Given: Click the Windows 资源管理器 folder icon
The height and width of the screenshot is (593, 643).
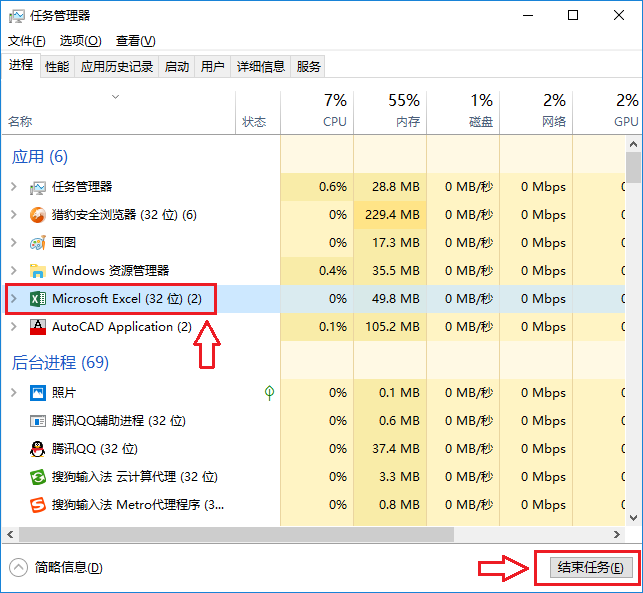Looking at the screenshot, I should tap(38, 271).
